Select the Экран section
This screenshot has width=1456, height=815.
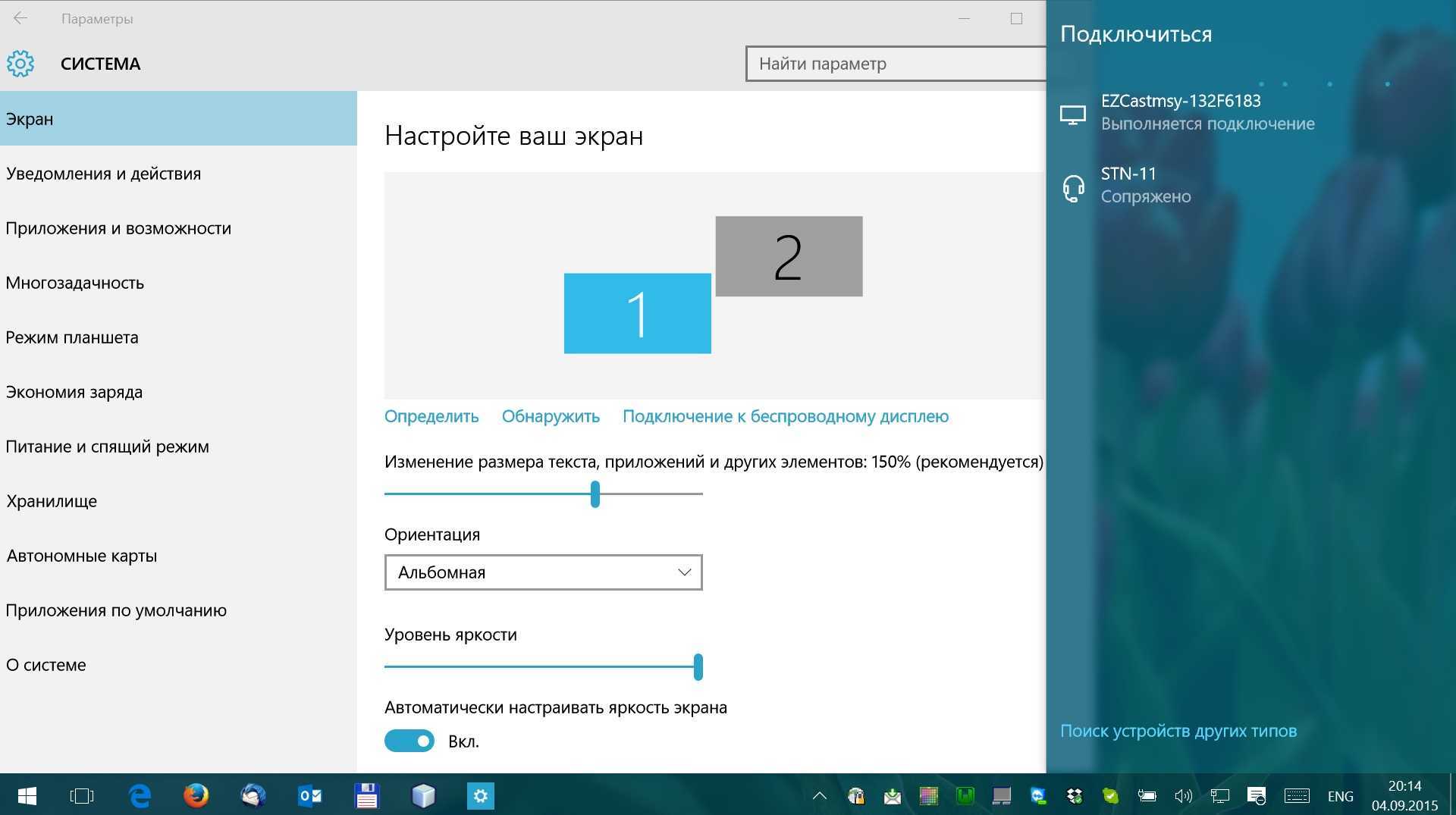178,118
